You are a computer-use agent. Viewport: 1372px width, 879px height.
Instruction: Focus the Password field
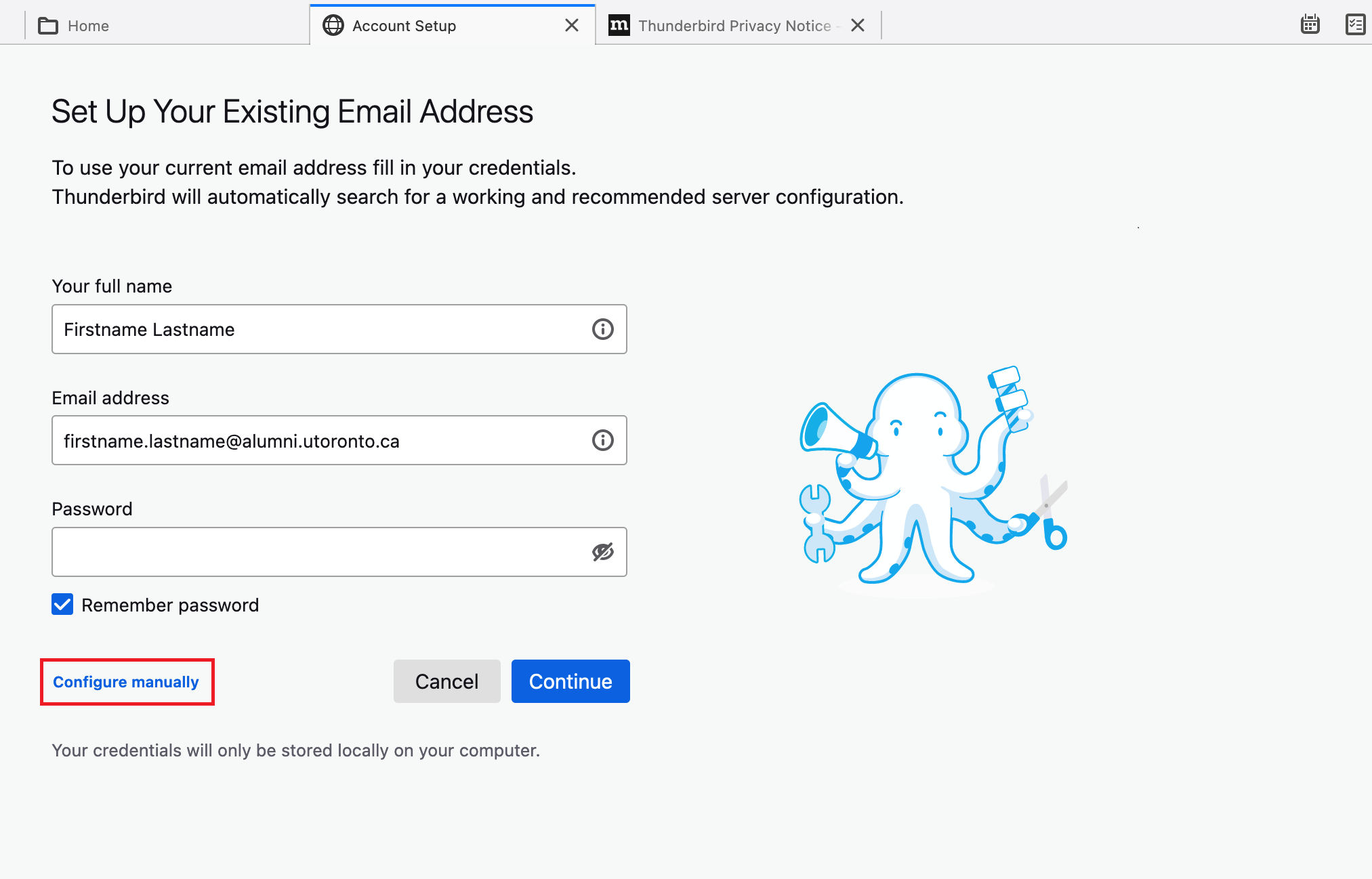[x=305, y=551]
